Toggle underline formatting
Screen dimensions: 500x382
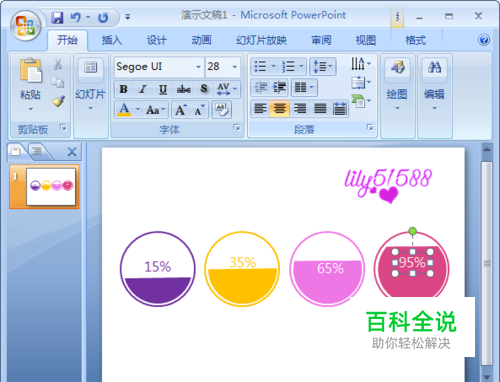click(163, 89)
